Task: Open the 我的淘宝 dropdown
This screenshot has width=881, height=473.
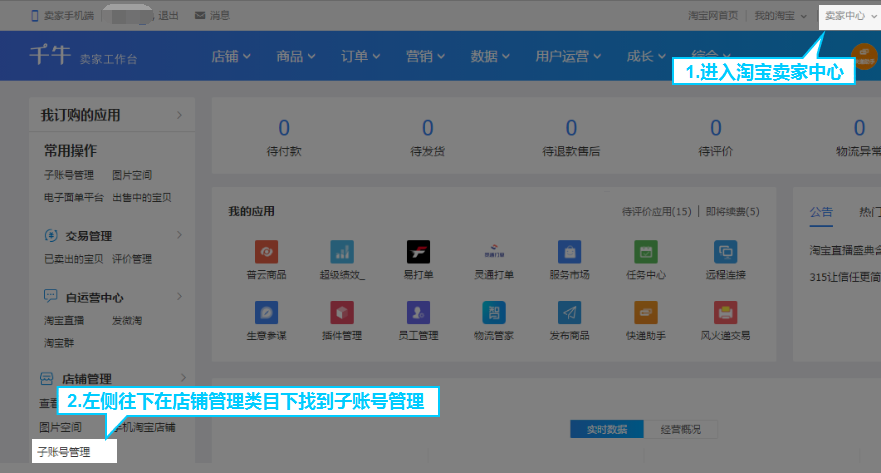Action: (780, 16)
